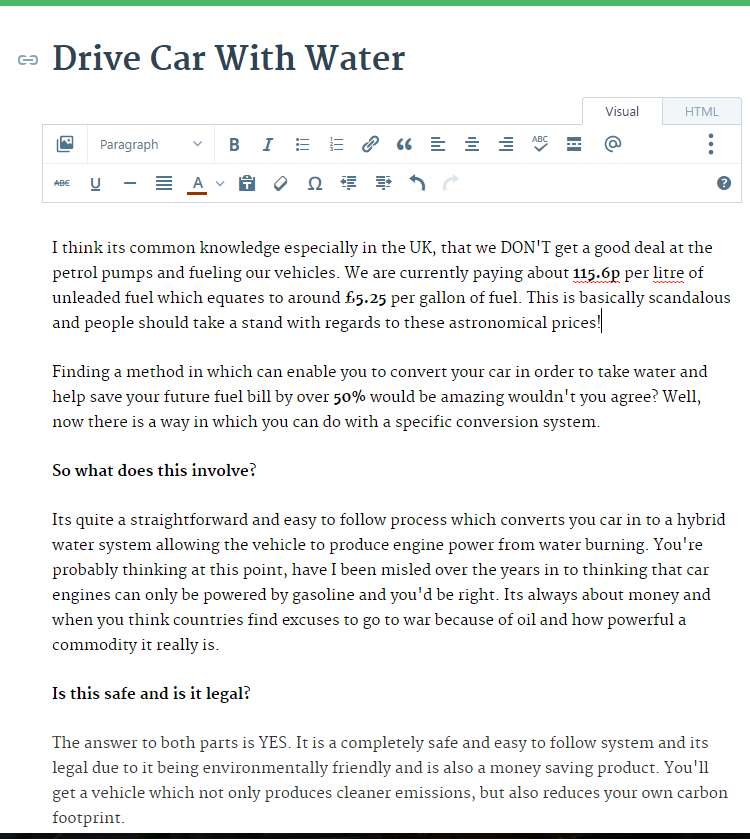Apply blockquote formatting
This screenshot has height=839, width=750.
(404, 144)
